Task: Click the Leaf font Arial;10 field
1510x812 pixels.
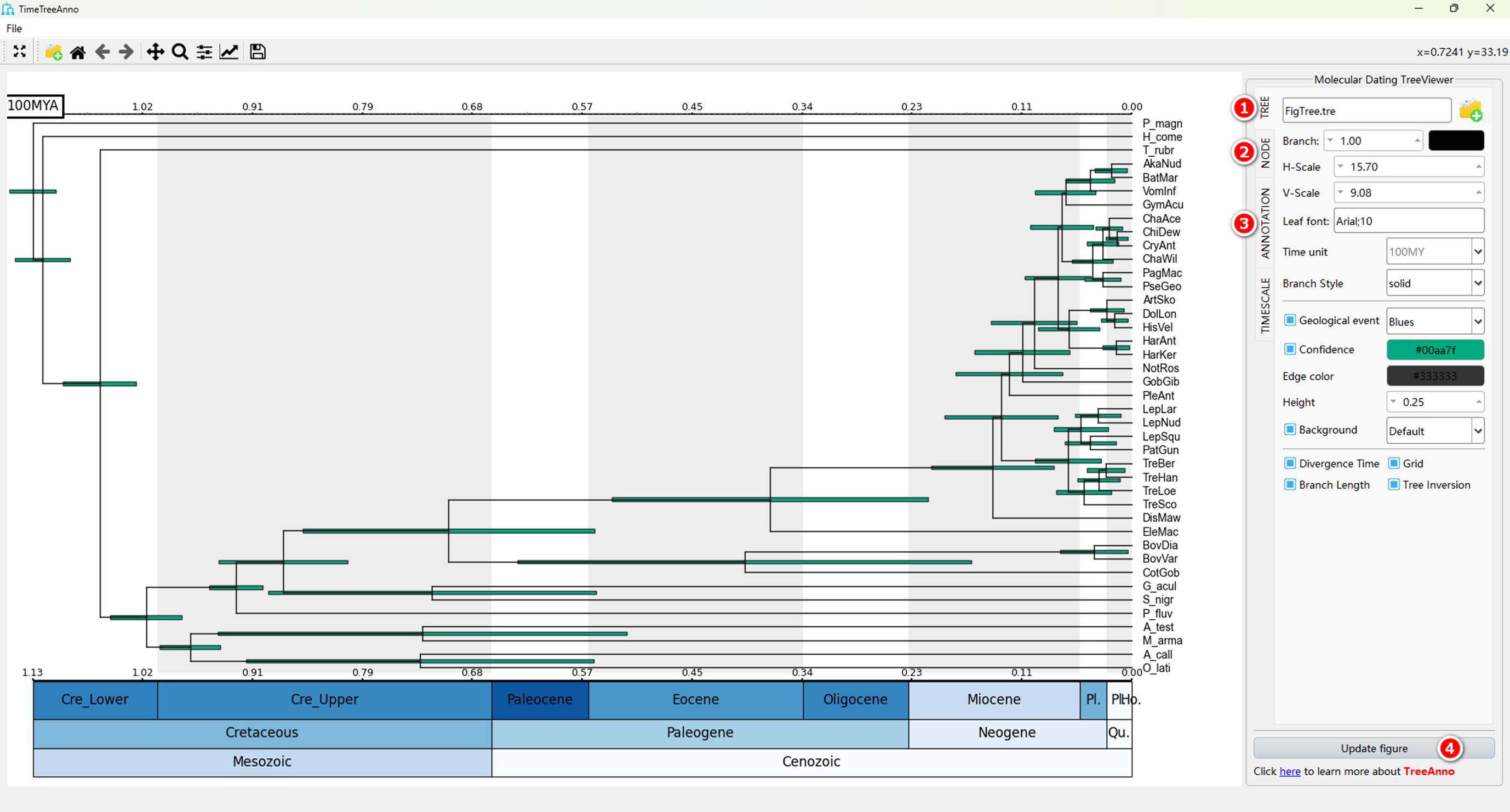Action: (x=1409, y=220)
